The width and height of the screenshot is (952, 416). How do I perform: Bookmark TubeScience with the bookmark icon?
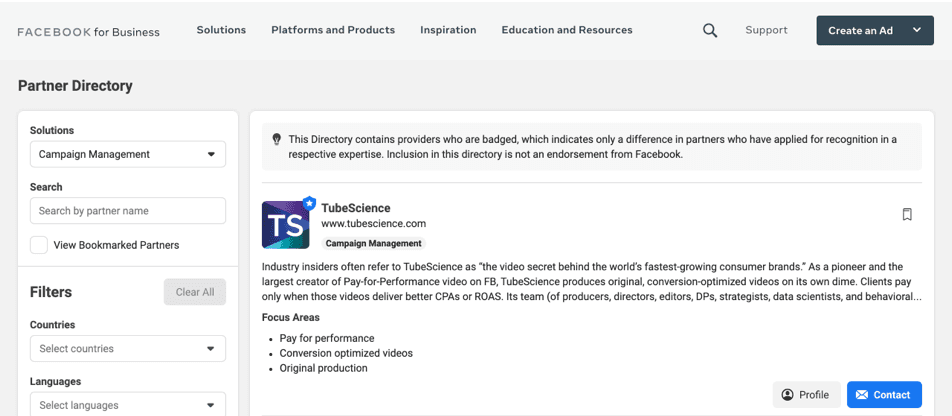coord(907,214)
